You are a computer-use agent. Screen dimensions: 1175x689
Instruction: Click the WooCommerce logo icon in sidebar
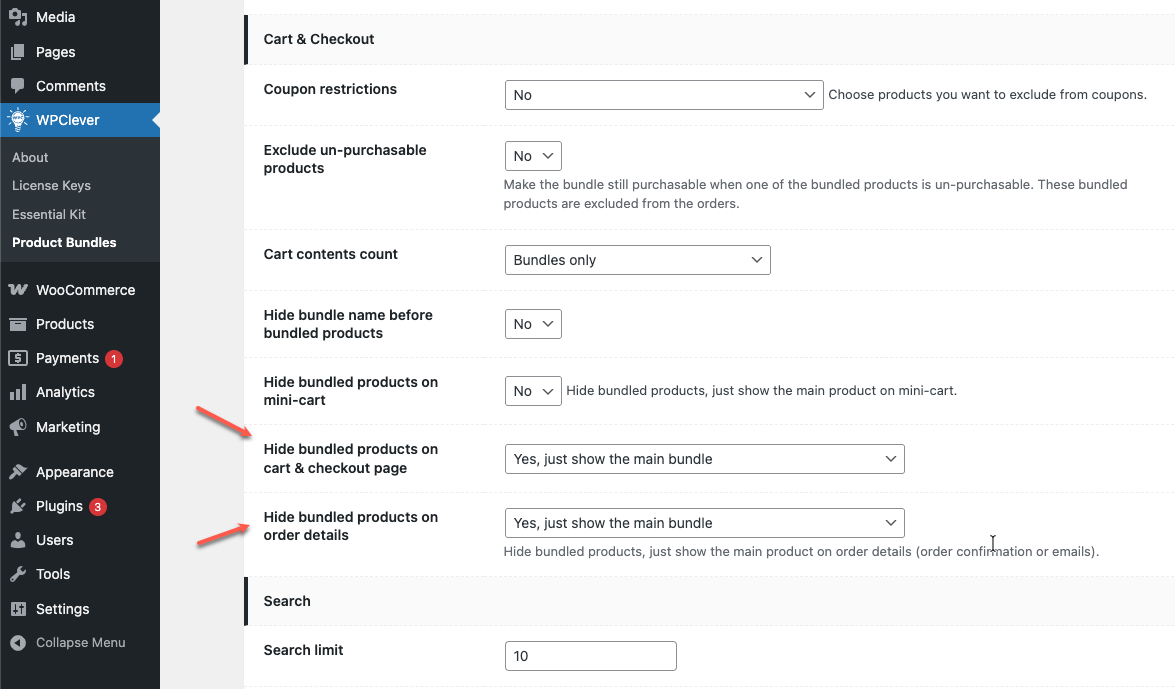(x=18, y=290)
